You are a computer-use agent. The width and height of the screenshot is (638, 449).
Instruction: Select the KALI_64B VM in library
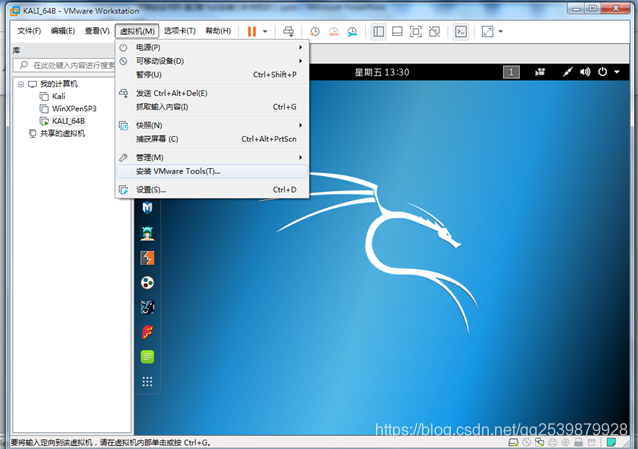coord(68,121)
